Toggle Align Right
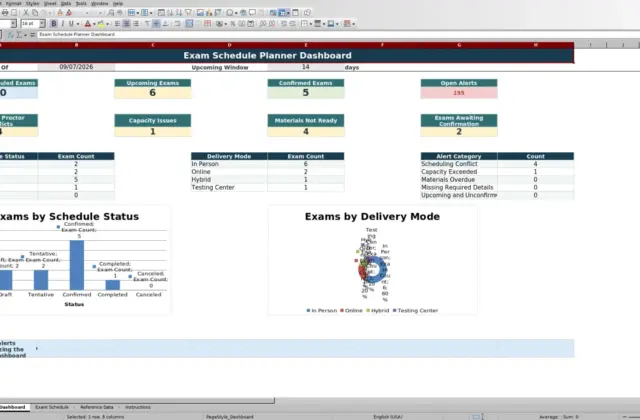 136,24
